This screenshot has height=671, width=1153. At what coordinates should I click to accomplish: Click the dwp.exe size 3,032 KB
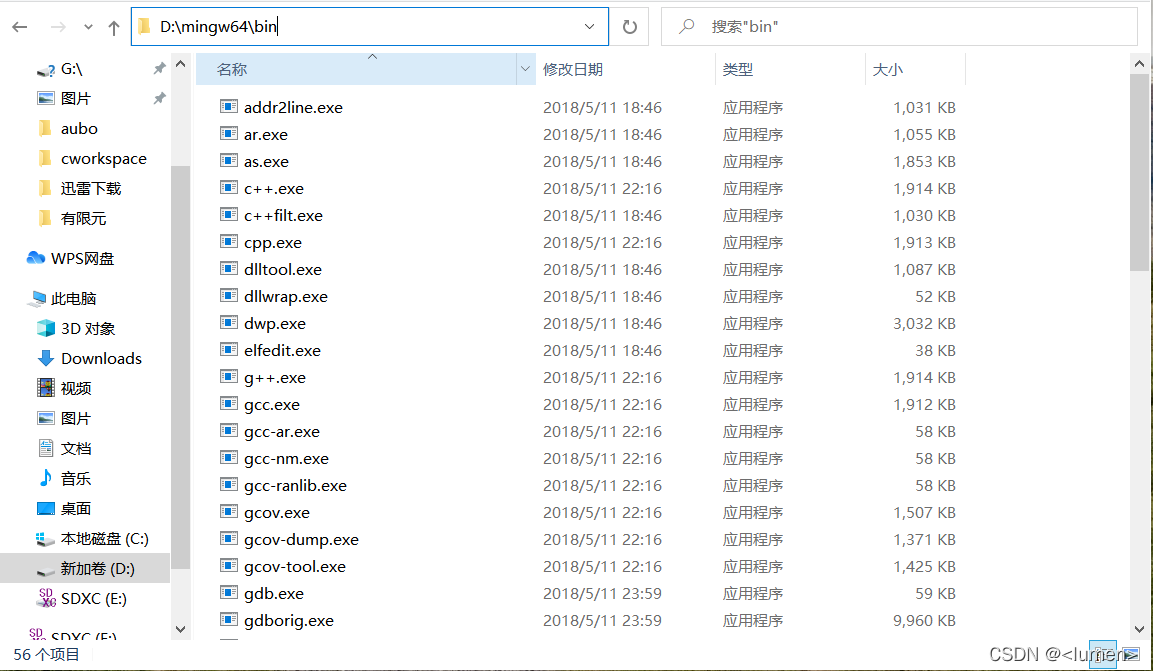[924, 323]
